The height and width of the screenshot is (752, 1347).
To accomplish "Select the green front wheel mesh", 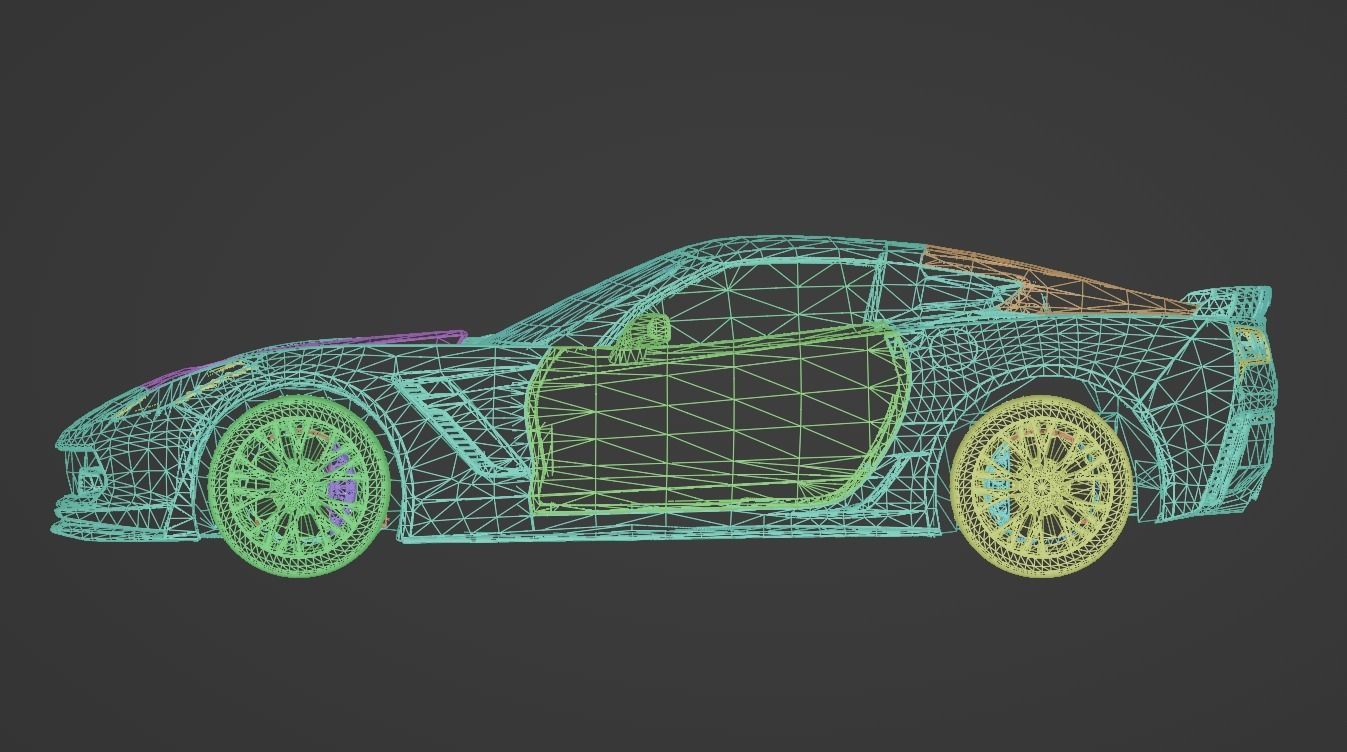I will point(299,487).
